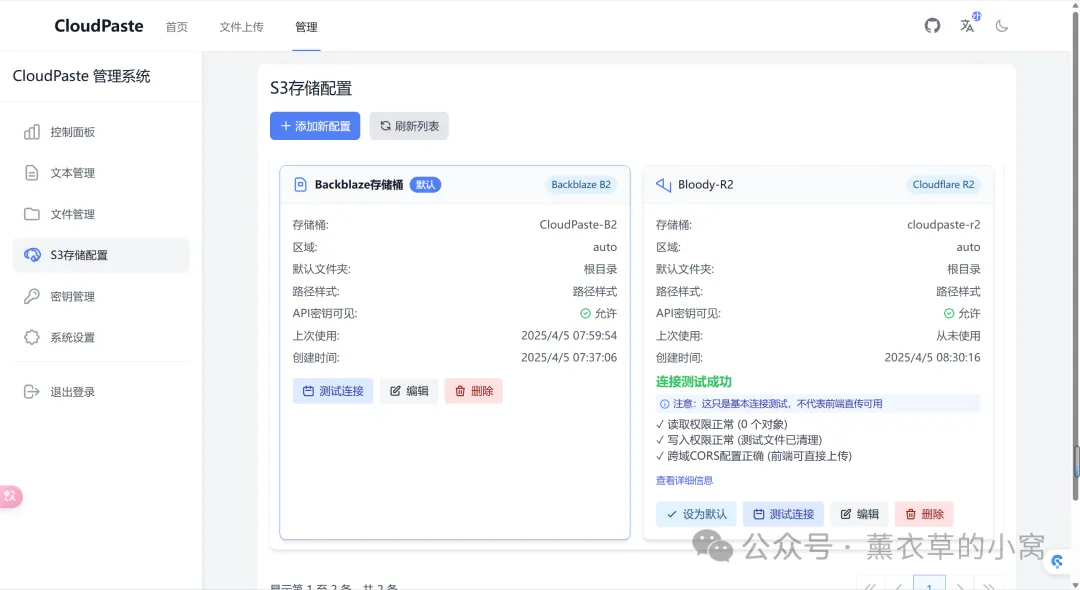Open the 文件上传 nav item
The height and width of the screenshot is (590, 1080).
pyautogui.click(x=241, y=27)
